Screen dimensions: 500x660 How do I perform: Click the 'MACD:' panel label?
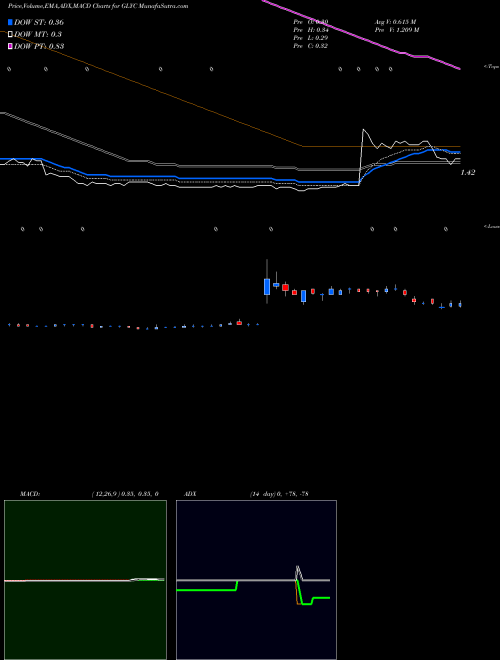point(30,494)
